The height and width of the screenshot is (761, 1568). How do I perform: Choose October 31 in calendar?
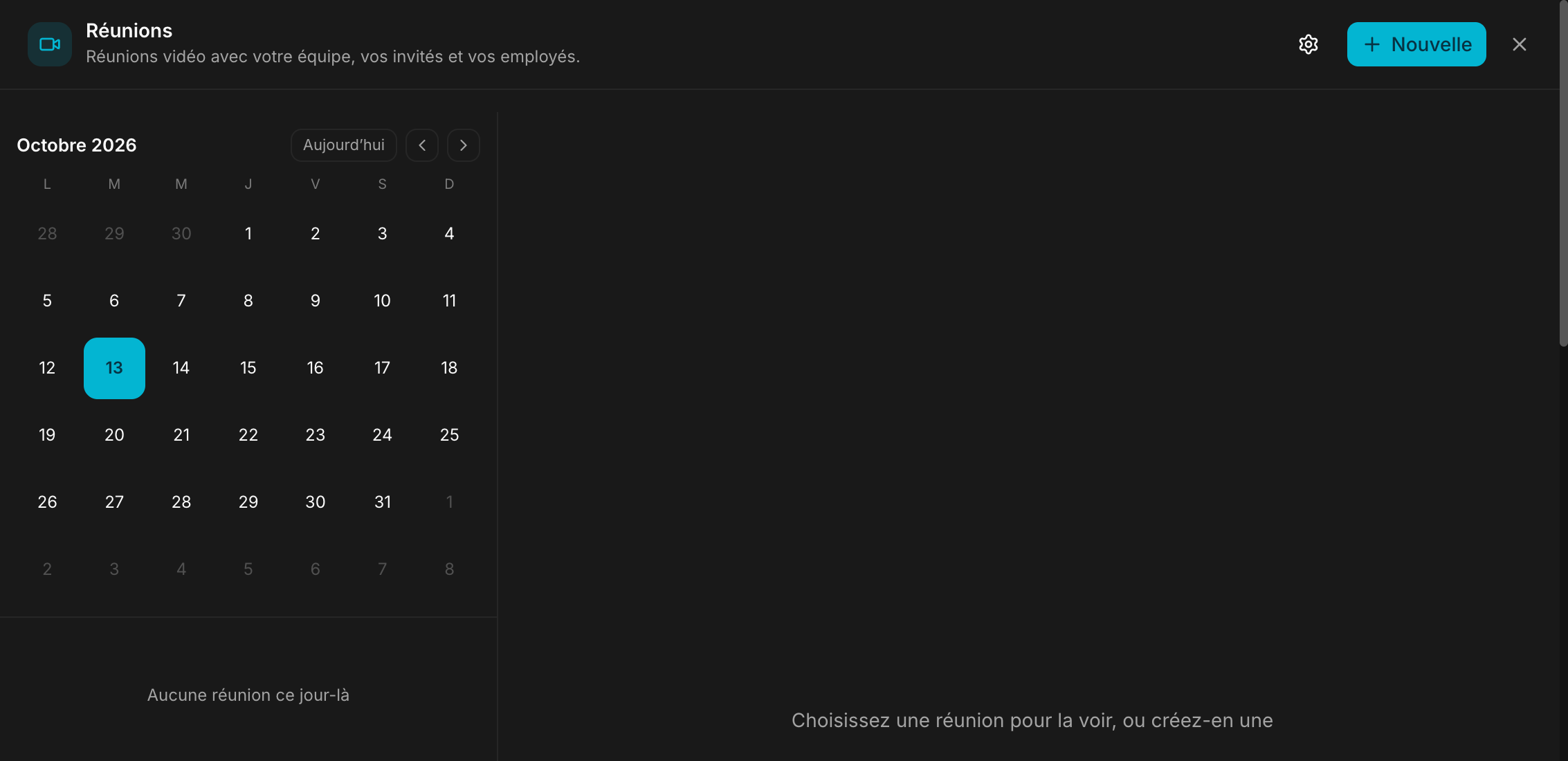pyautogui.click(x=383, y=502)
